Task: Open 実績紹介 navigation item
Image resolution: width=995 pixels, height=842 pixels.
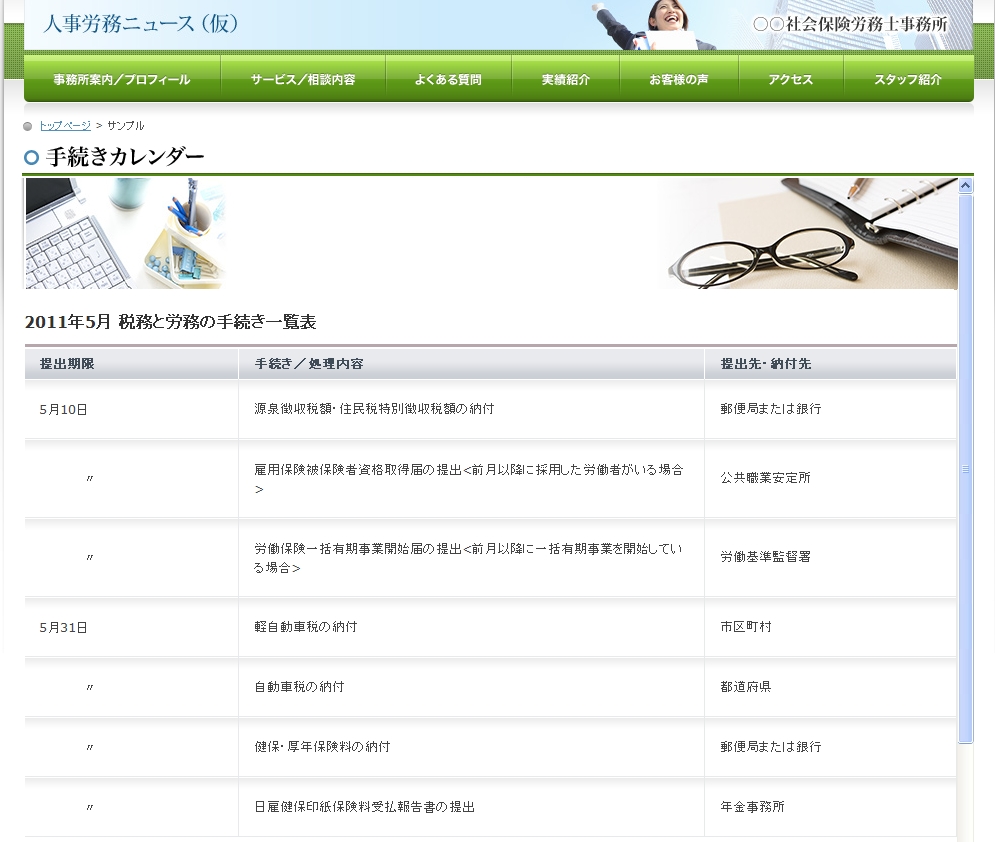Action: (x=565, y=79)
